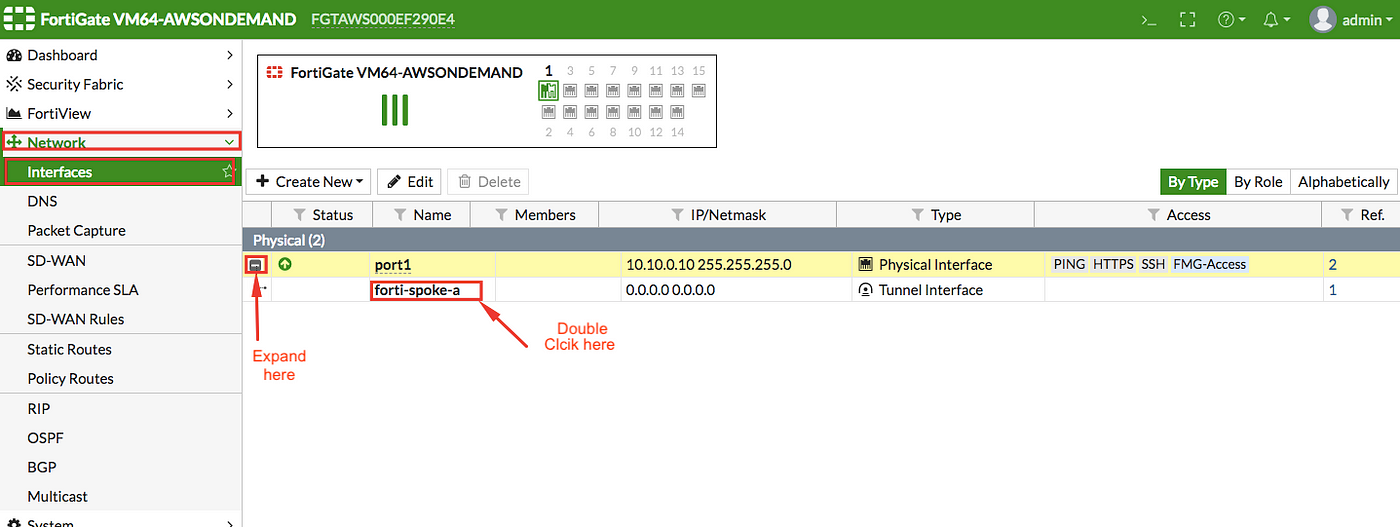
Task: Click hostname FGTAWS000EF290E4 in the header
Action: click(382, 19)
